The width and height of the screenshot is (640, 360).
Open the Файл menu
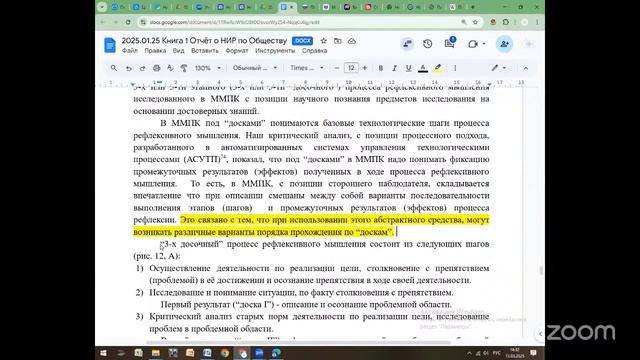129,51
